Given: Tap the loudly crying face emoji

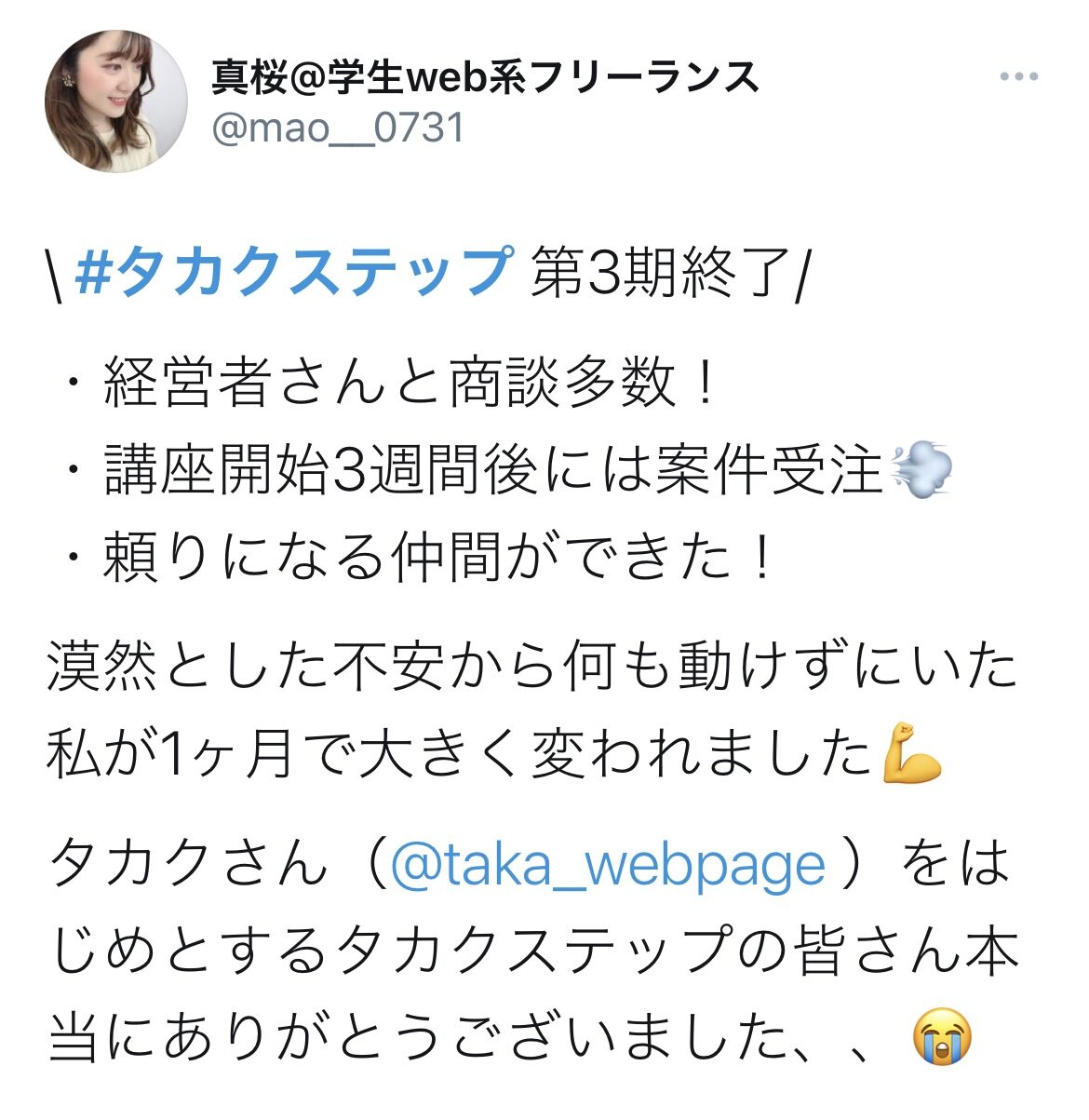Looking at the screenshot, I should coord(942,1039).
